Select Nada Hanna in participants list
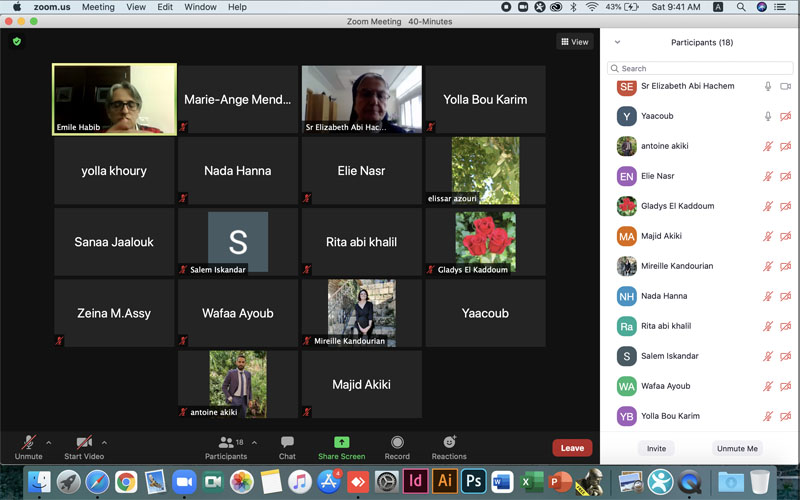This screenshot has height=500, width=800. click(x=700, y=296)
